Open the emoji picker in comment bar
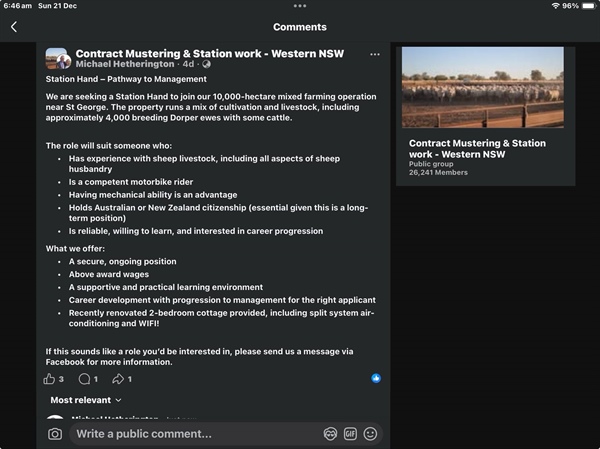Screen dimensions: 600x449 (370, 434)
